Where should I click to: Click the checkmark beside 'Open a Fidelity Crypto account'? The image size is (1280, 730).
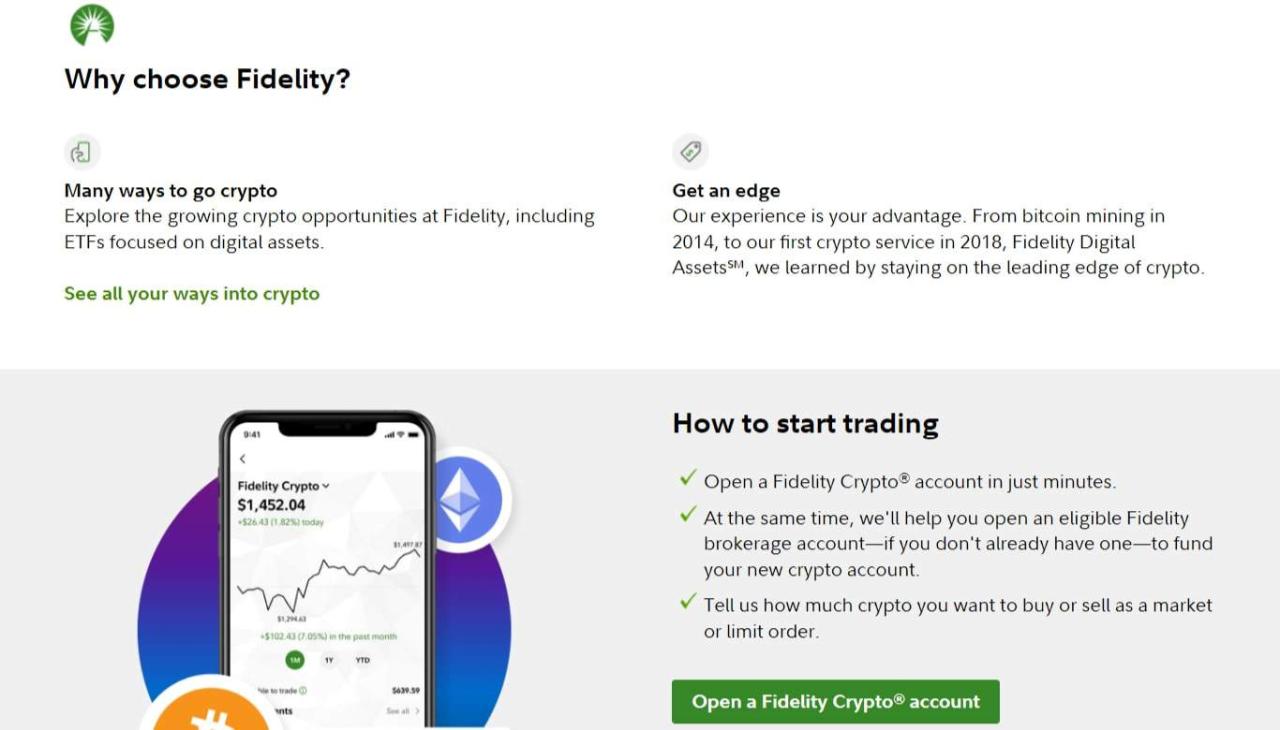coord(687,478)
